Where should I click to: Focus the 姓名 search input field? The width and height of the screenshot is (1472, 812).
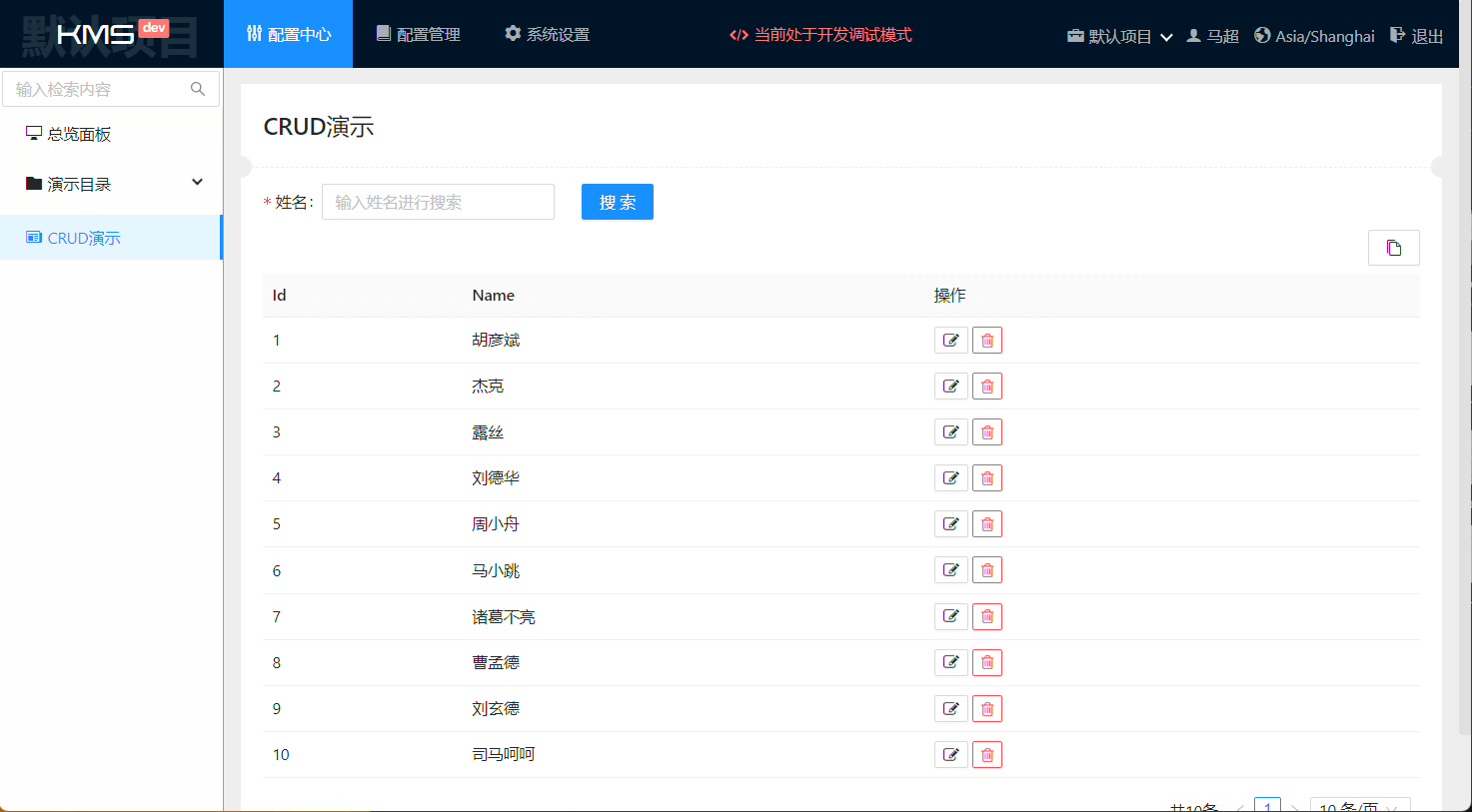pyautogui.click(x=438, y=202)
